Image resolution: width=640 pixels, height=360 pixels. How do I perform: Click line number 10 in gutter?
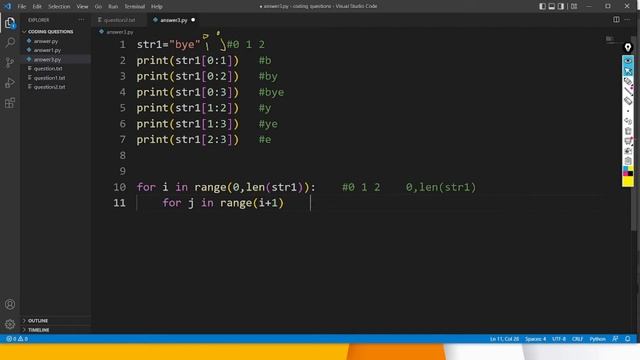pos(120,187)
